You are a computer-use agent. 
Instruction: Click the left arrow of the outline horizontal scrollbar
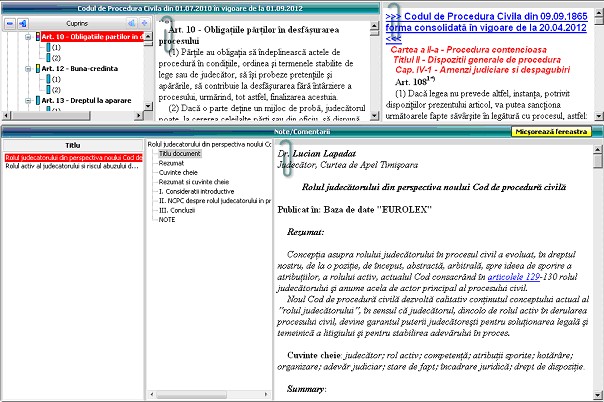151,395
